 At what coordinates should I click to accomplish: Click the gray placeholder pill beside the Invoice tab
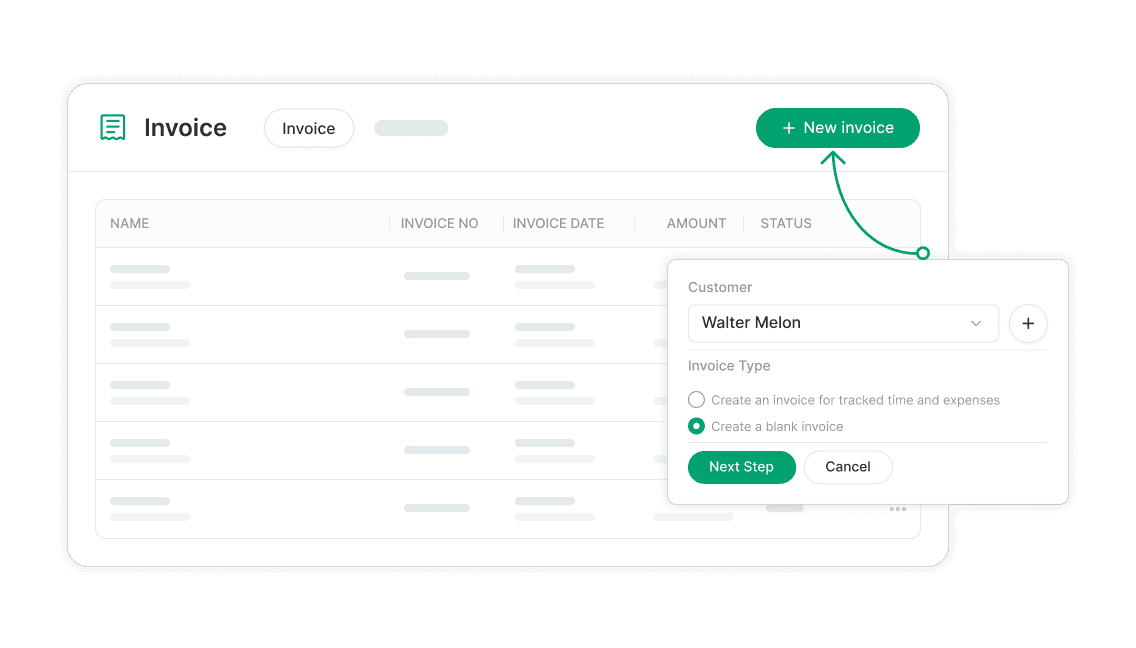coord(410,127)
